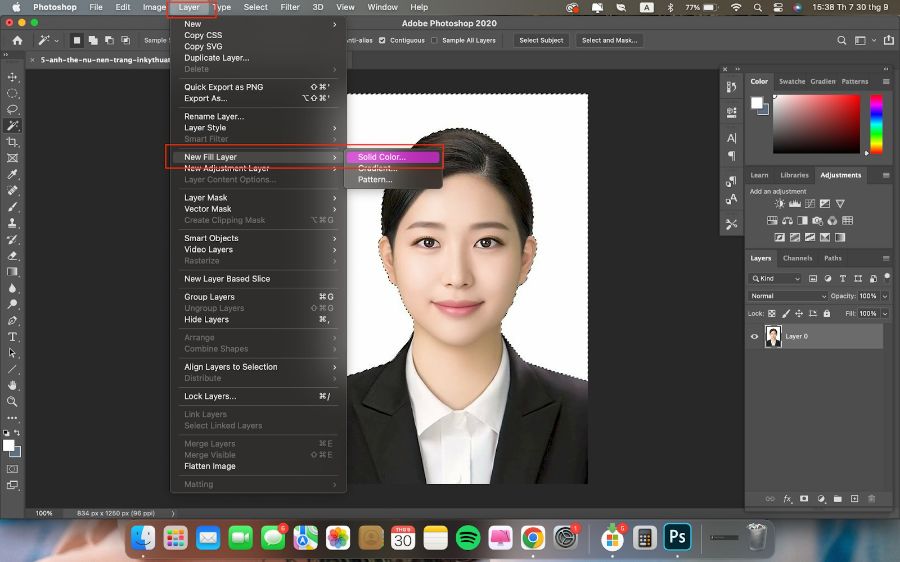
Task: Open the tool preset picker arrow
Action: 56,41
